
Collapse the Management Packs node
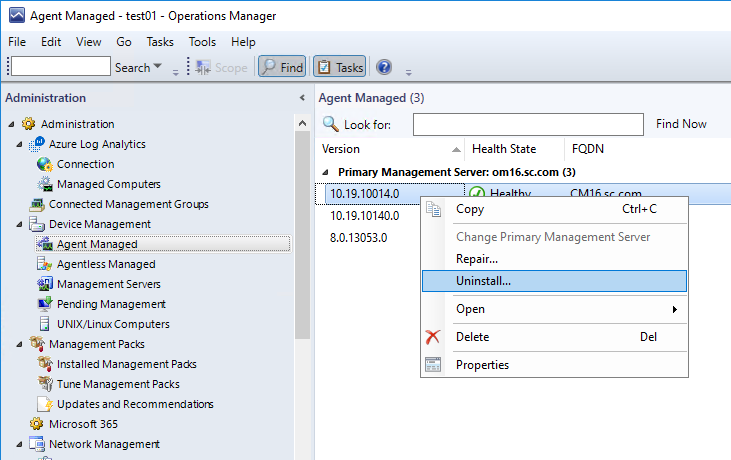coord(19,344)
